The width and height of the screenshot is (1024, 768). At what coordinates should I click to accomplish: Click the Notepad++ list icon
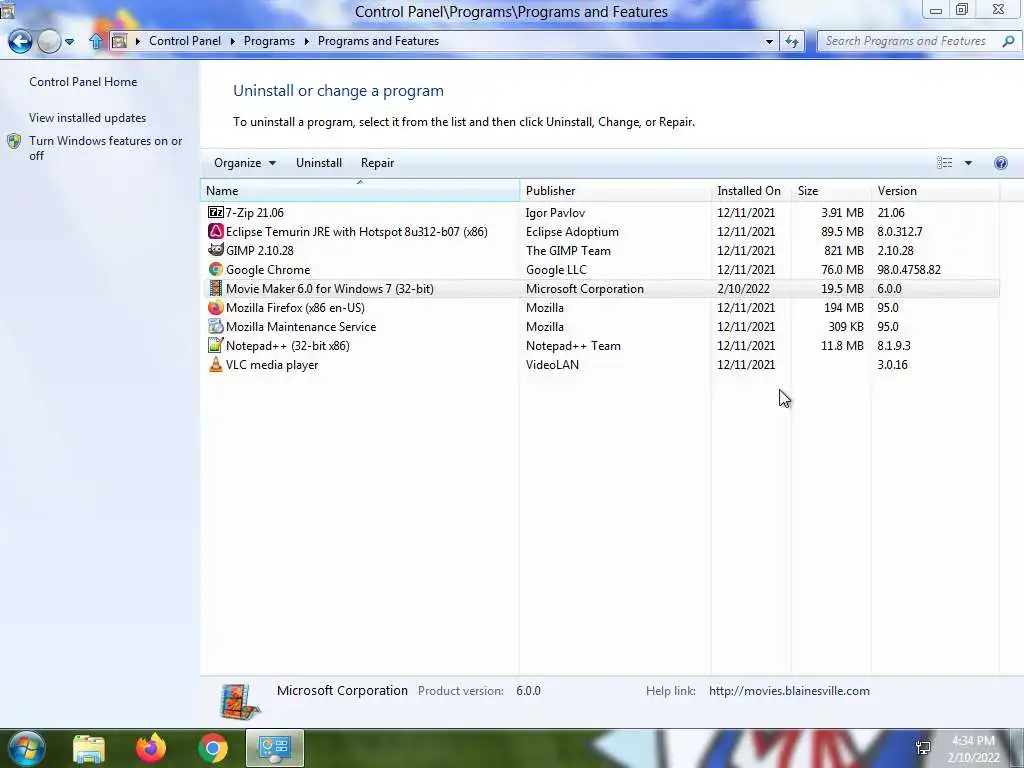point(216,345)
